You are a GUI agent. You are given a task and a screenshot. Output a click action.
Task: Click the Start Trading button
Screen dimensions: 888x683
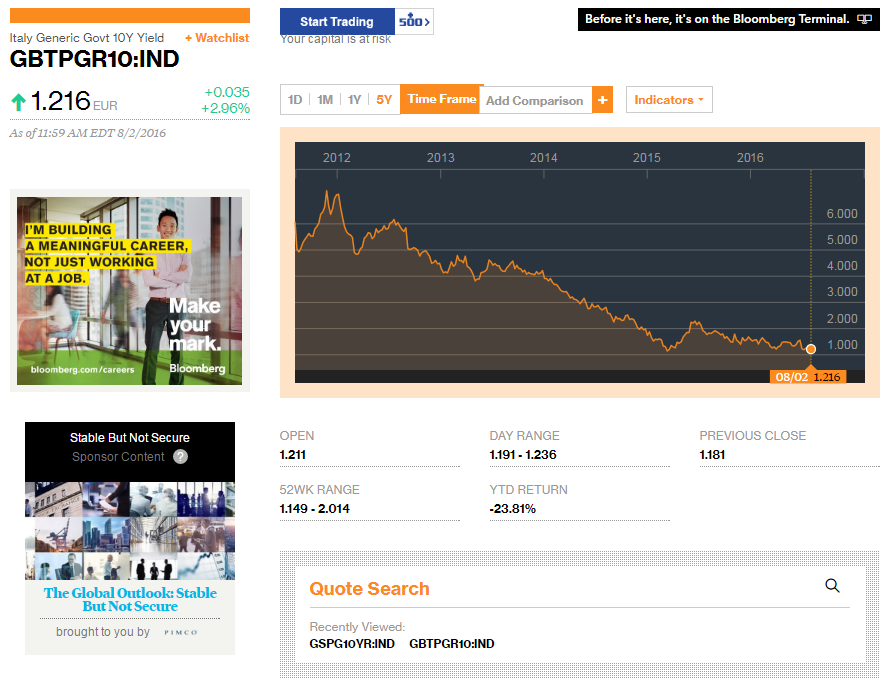click(337, 22)
